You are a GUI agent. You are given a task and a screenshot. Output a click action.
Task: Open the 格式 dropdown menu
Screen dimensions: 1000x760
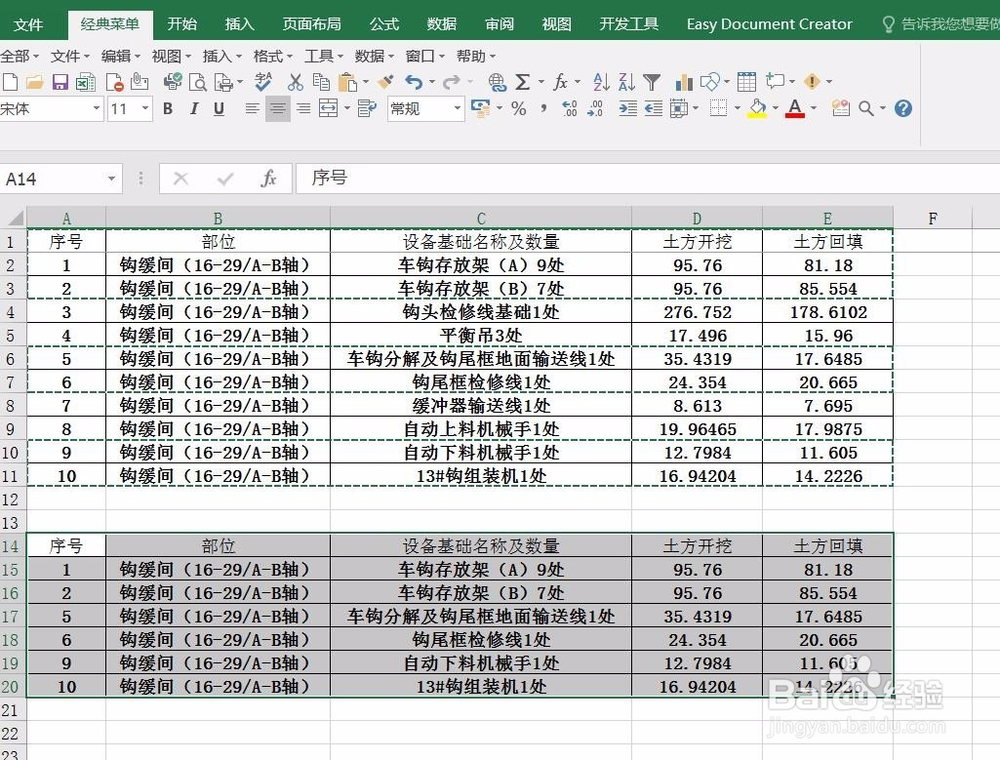point(273,56)
